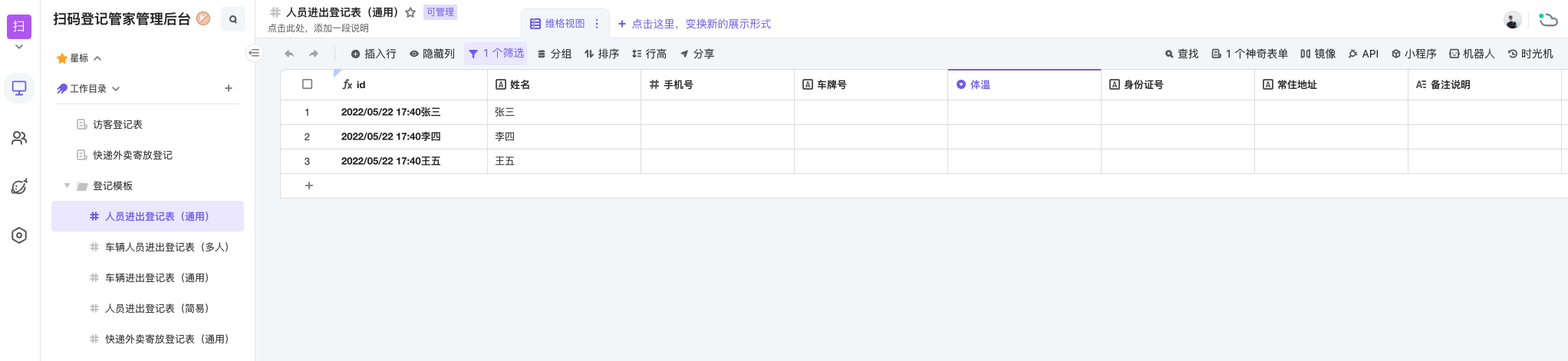Star the 人员进出登记表 datasheet
Screen dimensions: 1568x361
[410, 12]
